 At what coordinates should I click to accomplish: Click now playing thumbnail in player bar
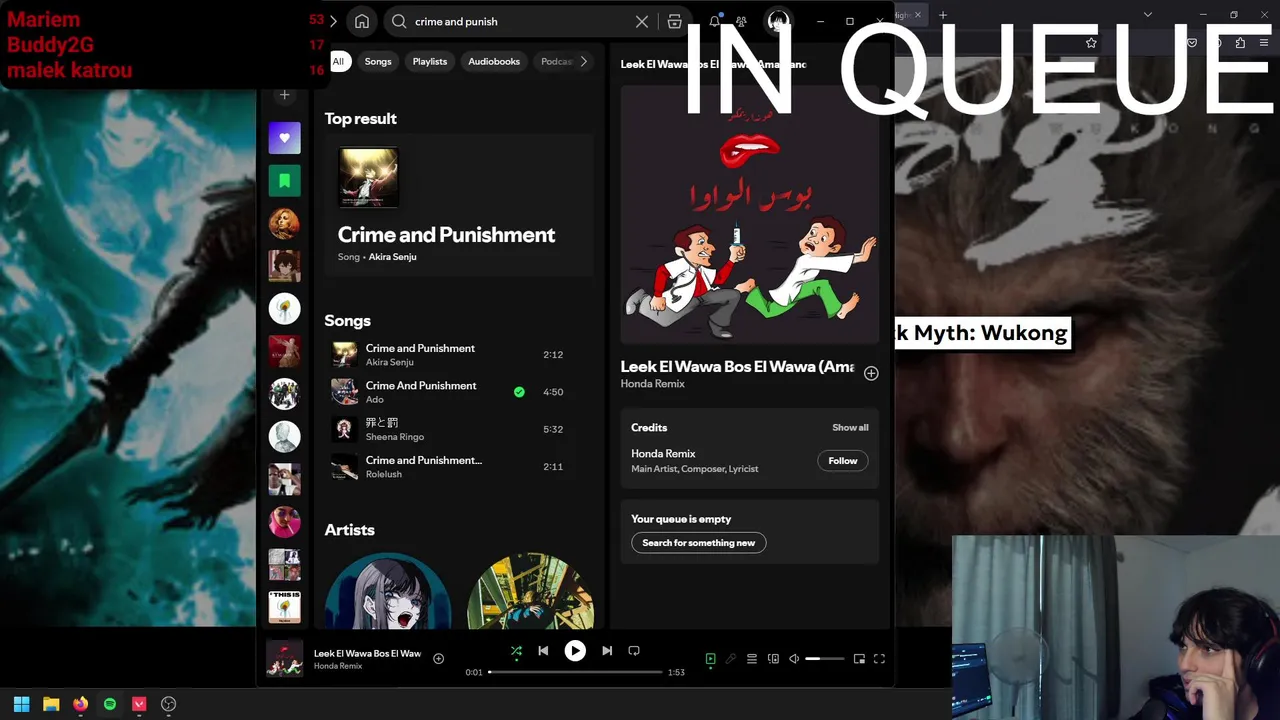284,658
